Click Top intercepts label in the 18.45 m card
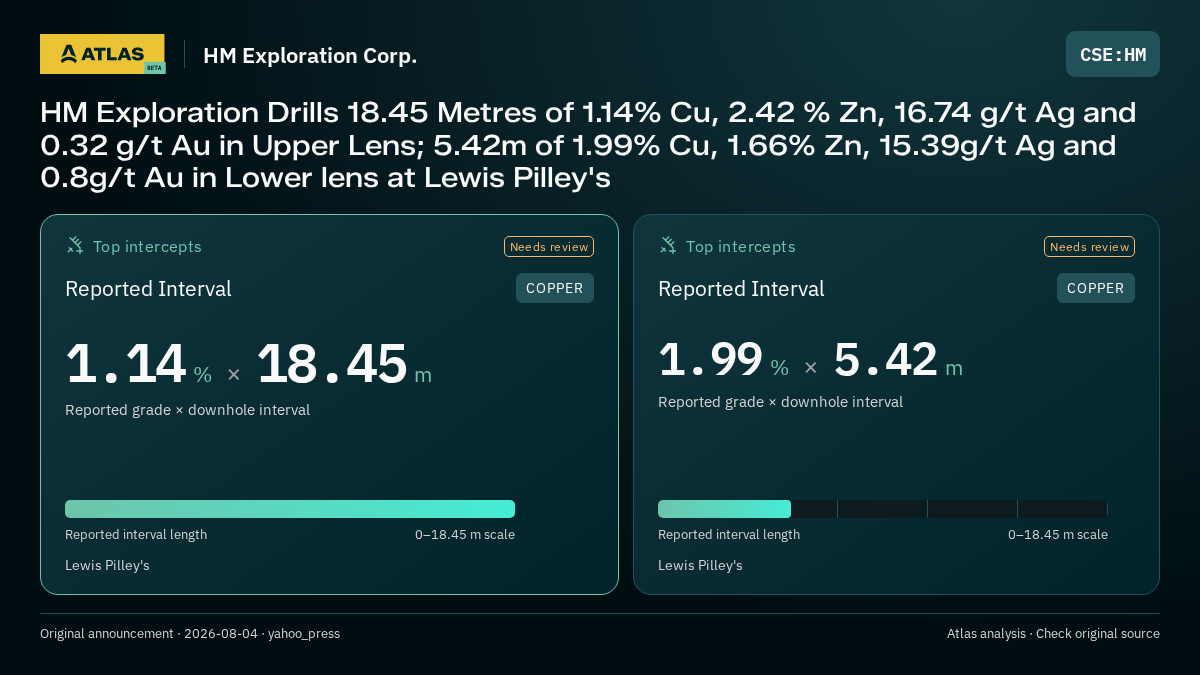The image size is (1200, 675). [147, 246]
